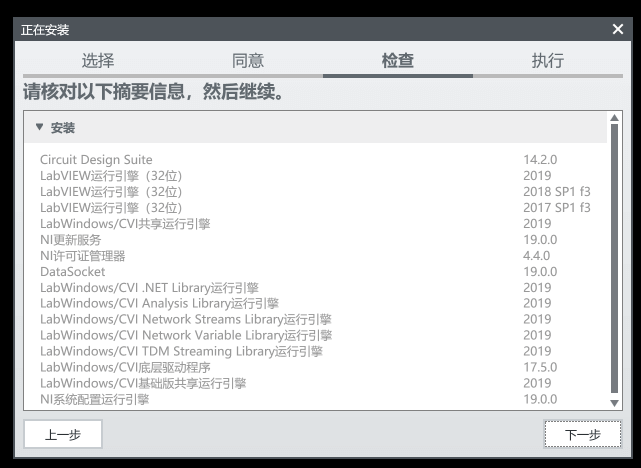
Task: Select the LabWindows/CVI基础版共享运行引擎 row
Action: pos(315,383)
